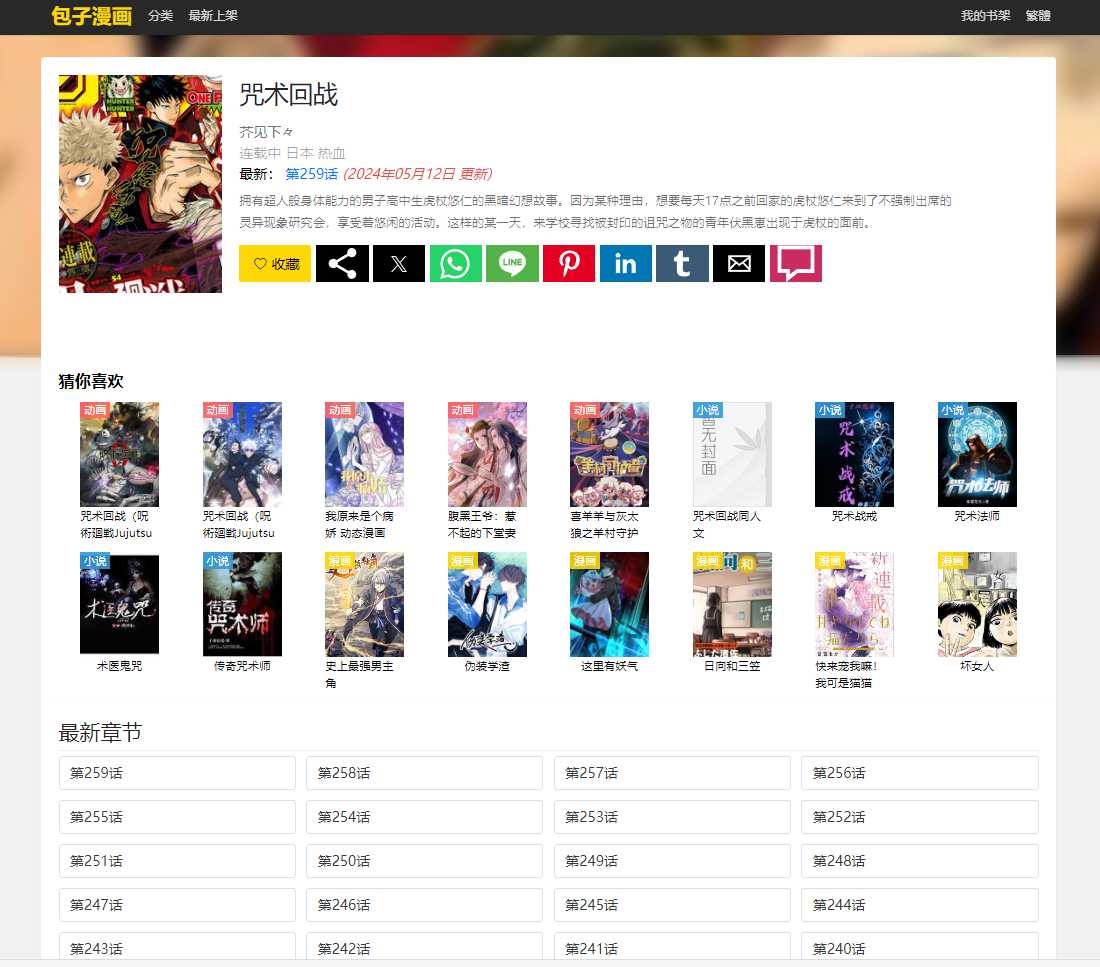Open chapter 第258话
Screen dimensions: 1100x967
(x=424, y=773)
